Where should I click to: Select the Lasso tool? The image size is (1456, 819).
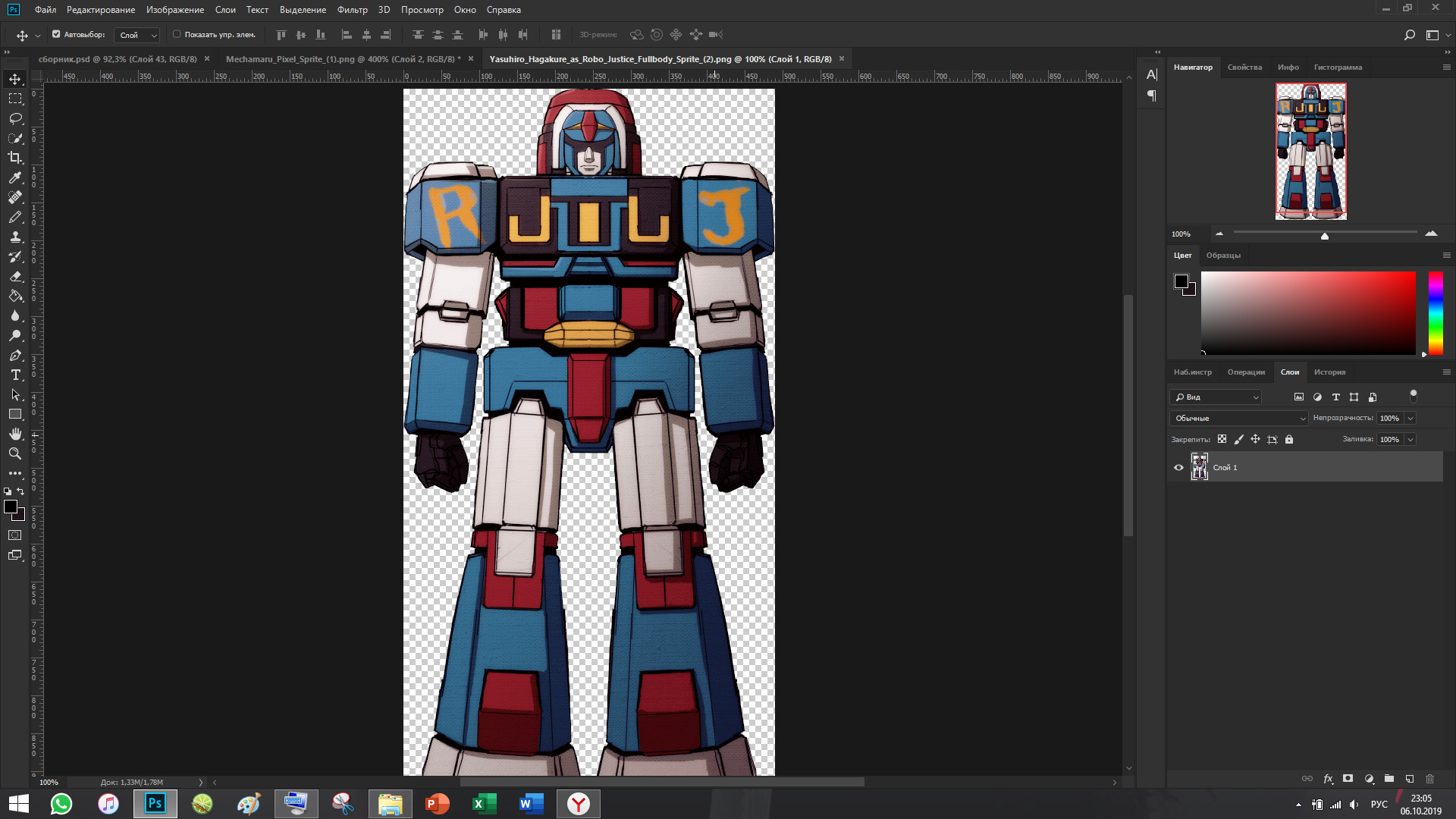(x=15, y=118)
